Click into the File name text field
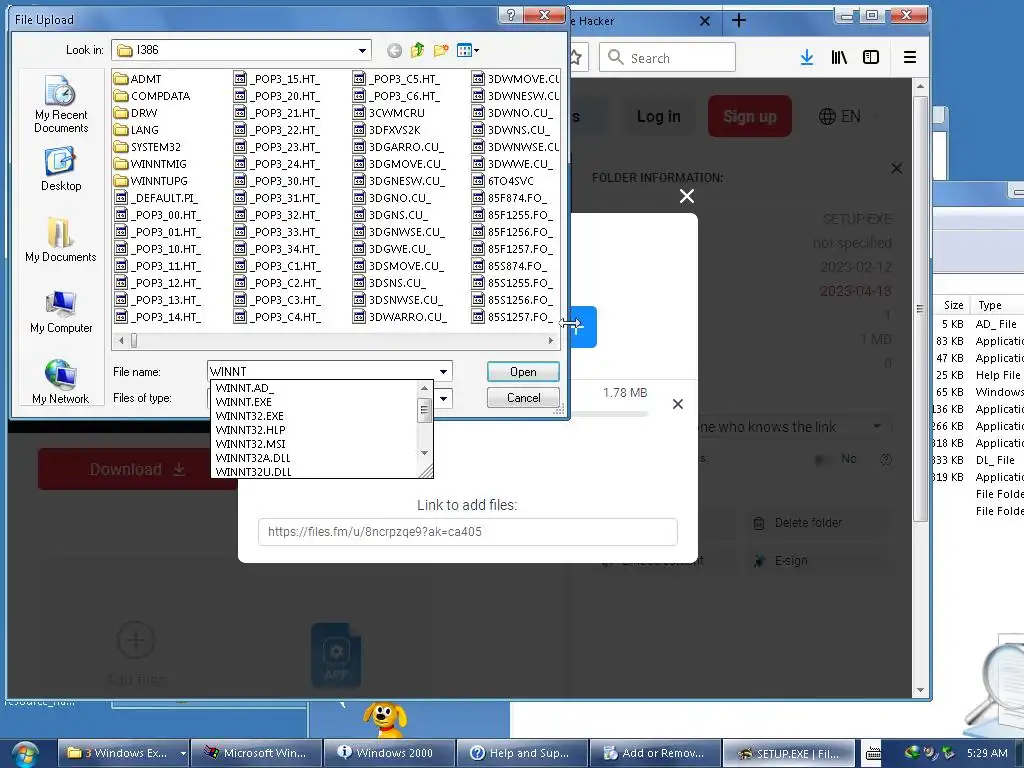The image size is (1024, 768). tap(322, 372)
